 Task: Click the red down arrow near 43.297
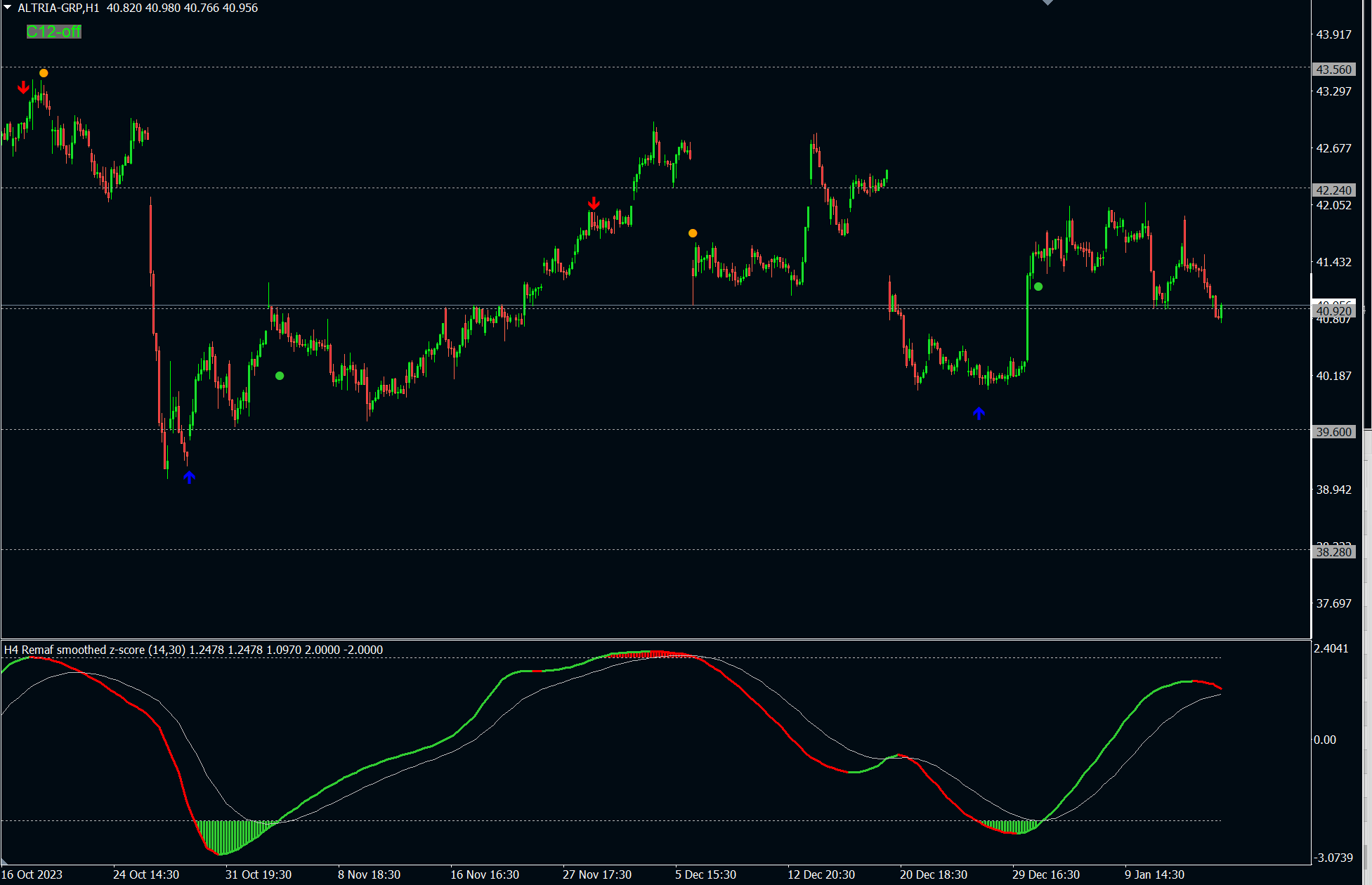point(24,87)
